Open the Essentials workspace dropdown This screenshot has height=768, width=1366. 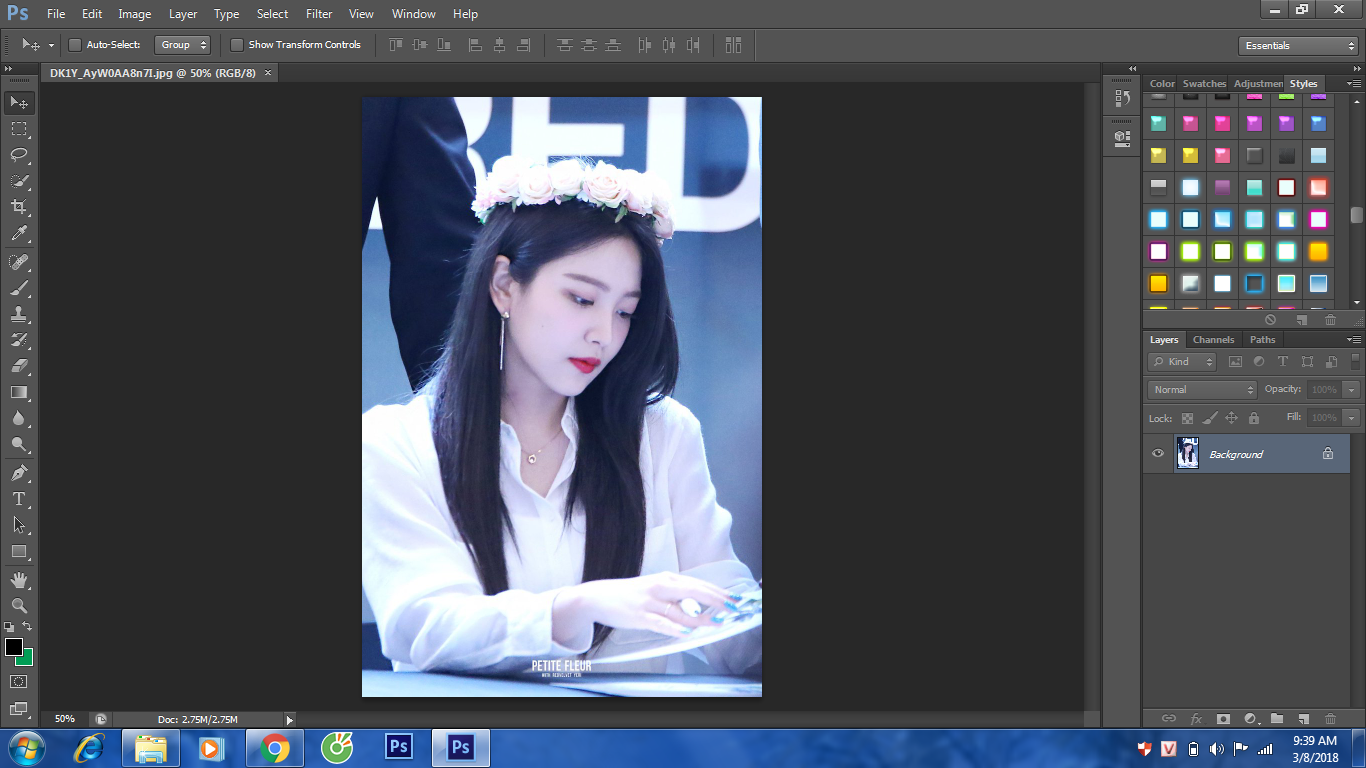1297,46
